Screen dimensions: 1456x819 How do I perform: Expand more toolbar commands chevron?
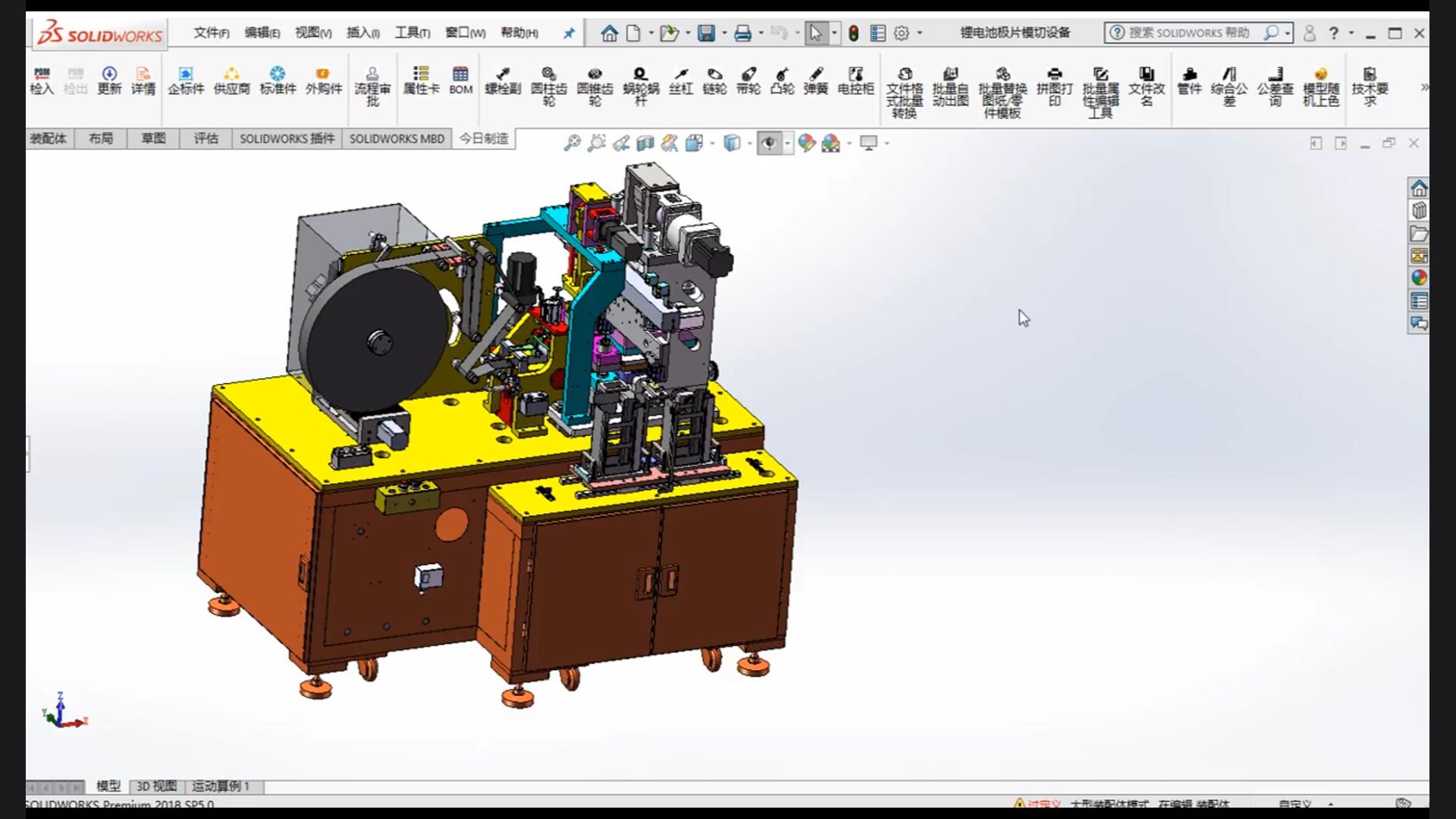point(1424,87)
